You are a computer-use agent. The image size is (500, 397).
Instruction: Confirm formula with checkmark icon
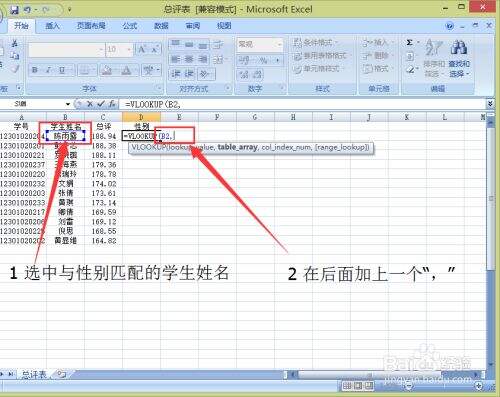pos(100,104)
